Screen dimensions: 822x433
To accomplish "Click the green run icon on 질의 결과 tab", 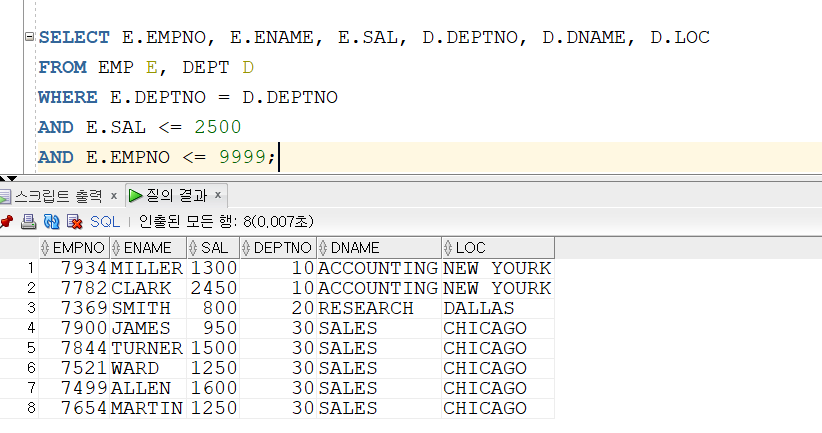I will click(x=135, y=196).
